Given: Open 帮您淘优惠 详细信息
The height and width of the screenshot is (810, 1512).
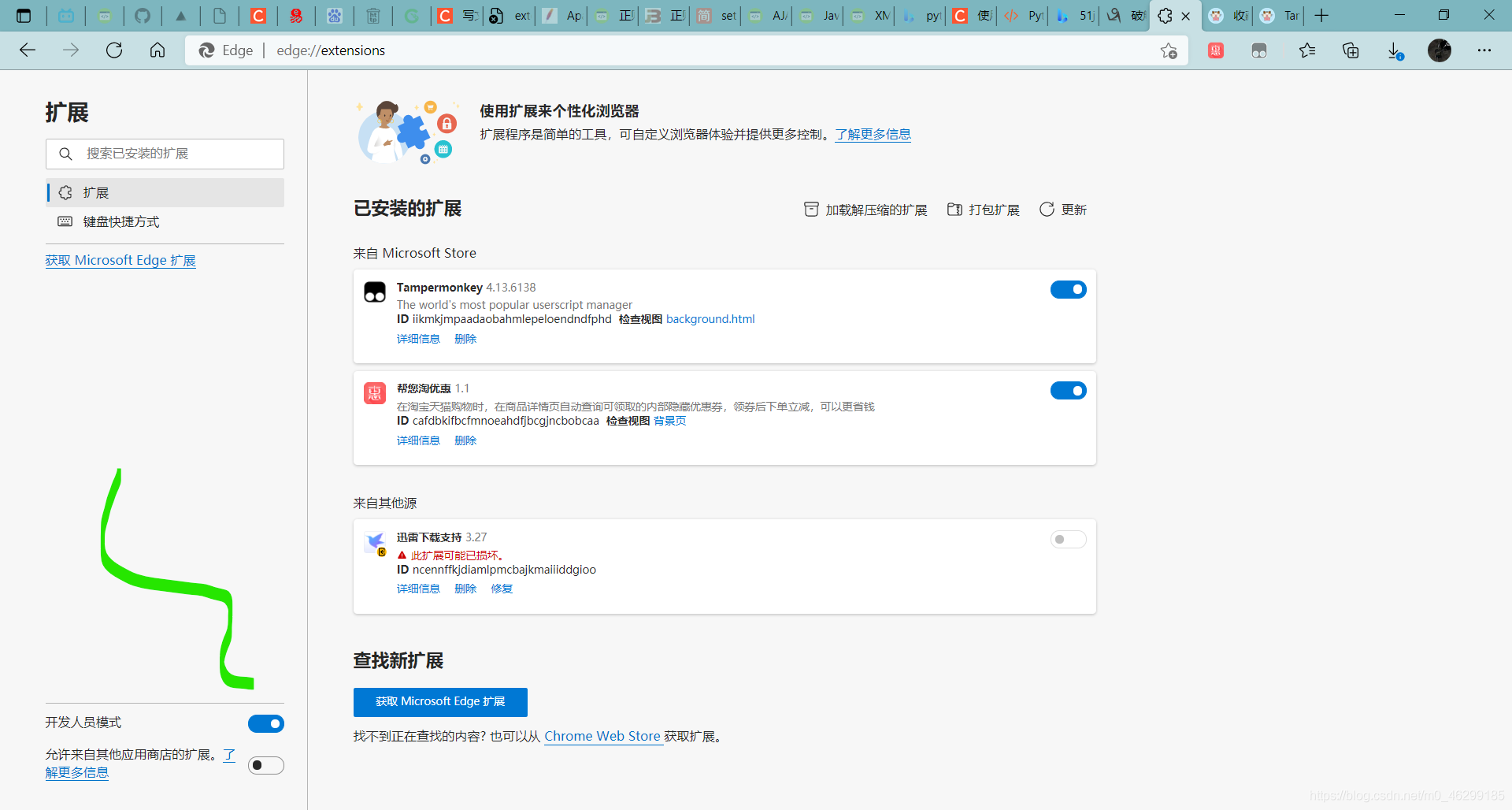Looking at the screenshot, I should (x=418, y=440).
